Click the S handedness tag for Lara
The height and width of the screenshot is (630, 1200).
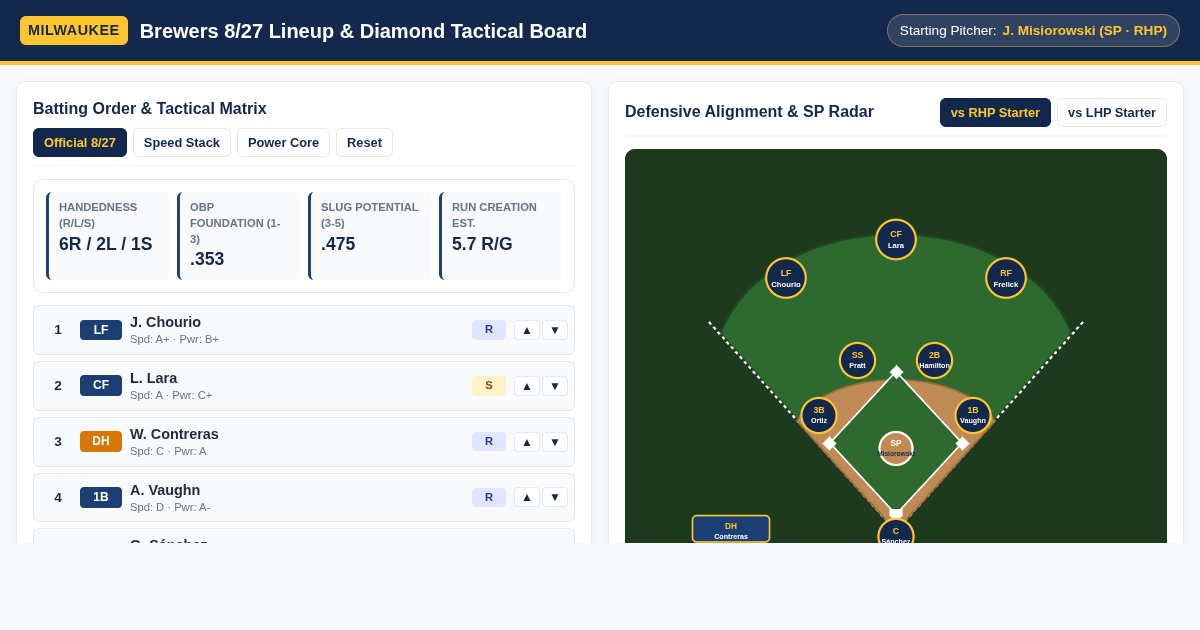point(489,386)
